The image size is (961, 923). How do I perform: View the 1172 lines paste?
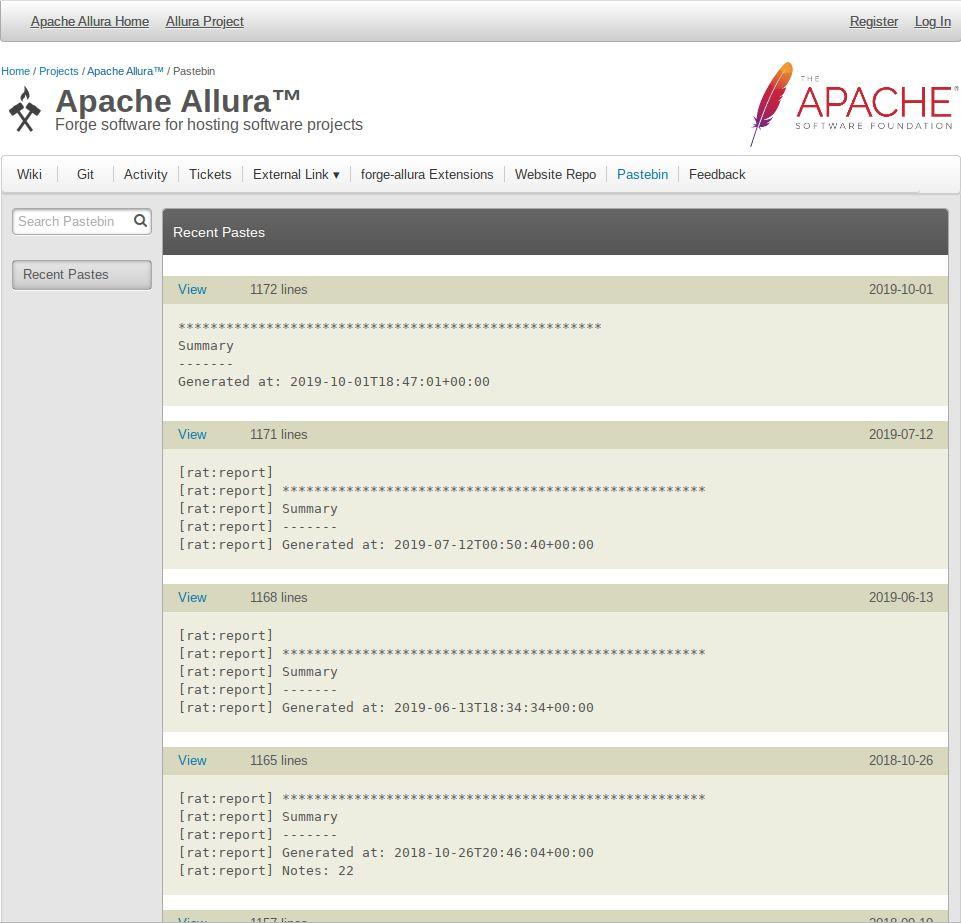click(192, 289)
